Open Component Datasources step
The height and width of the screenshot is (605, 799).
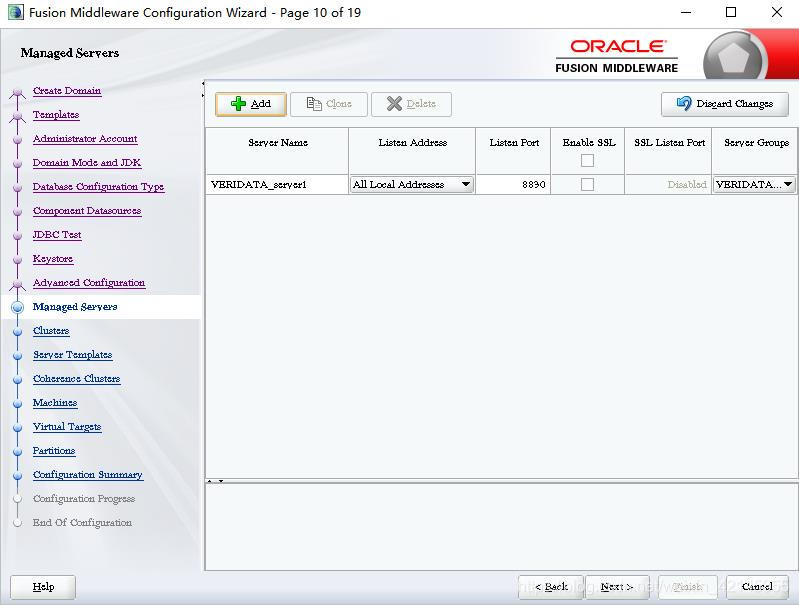(87, 211)
